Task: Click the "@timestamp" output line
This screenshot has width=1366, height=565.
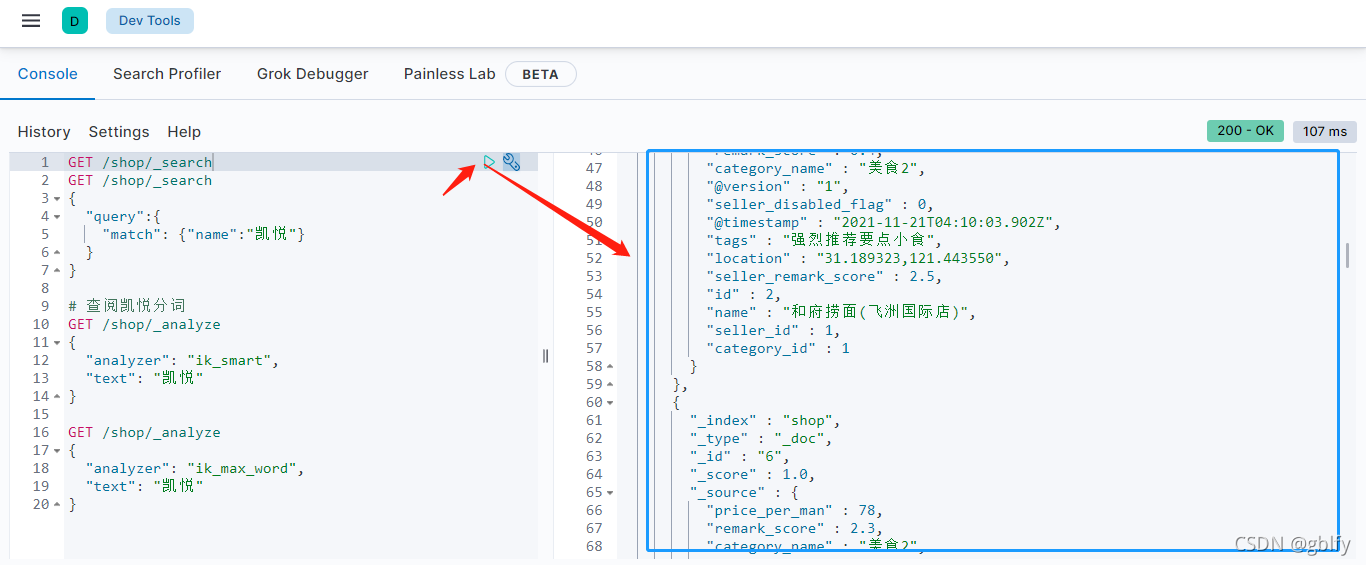Action: pyautogui.click(x=883, y=222)
